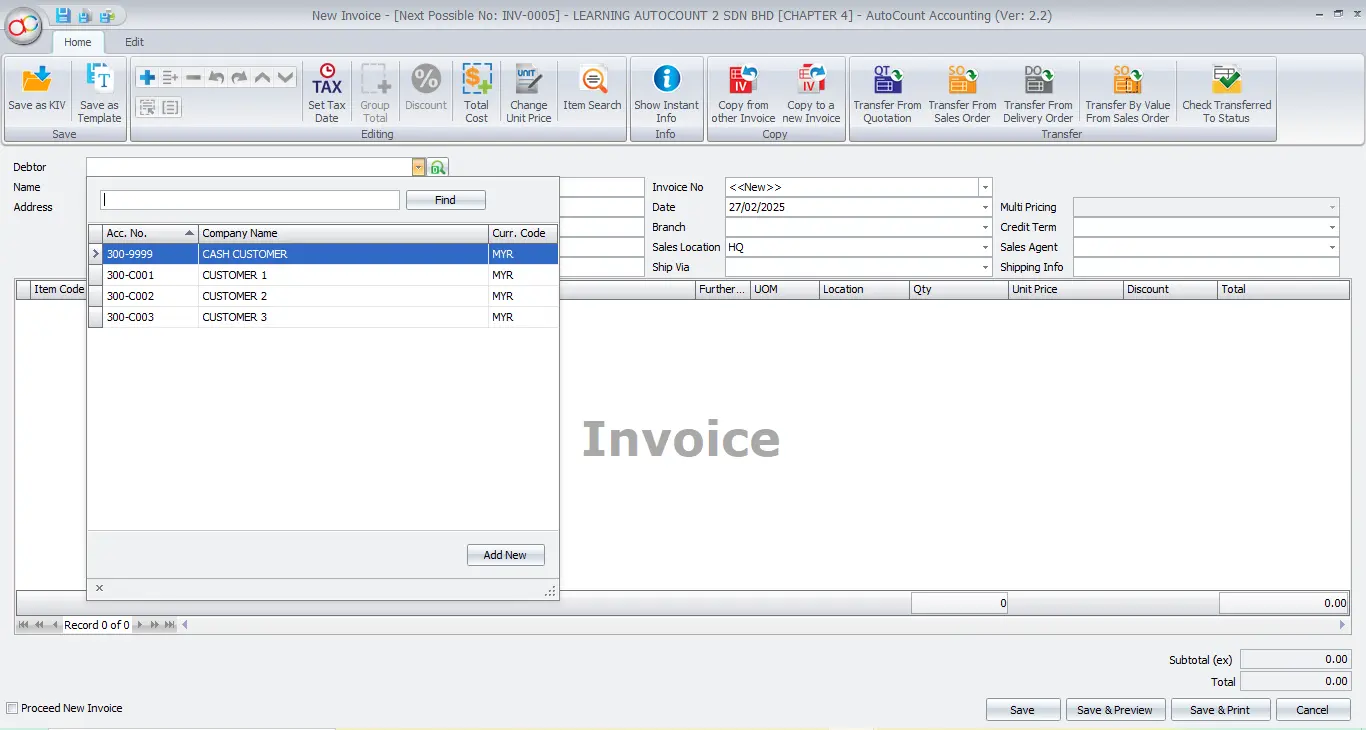Switch to the Edit tab

click(134, 42)
